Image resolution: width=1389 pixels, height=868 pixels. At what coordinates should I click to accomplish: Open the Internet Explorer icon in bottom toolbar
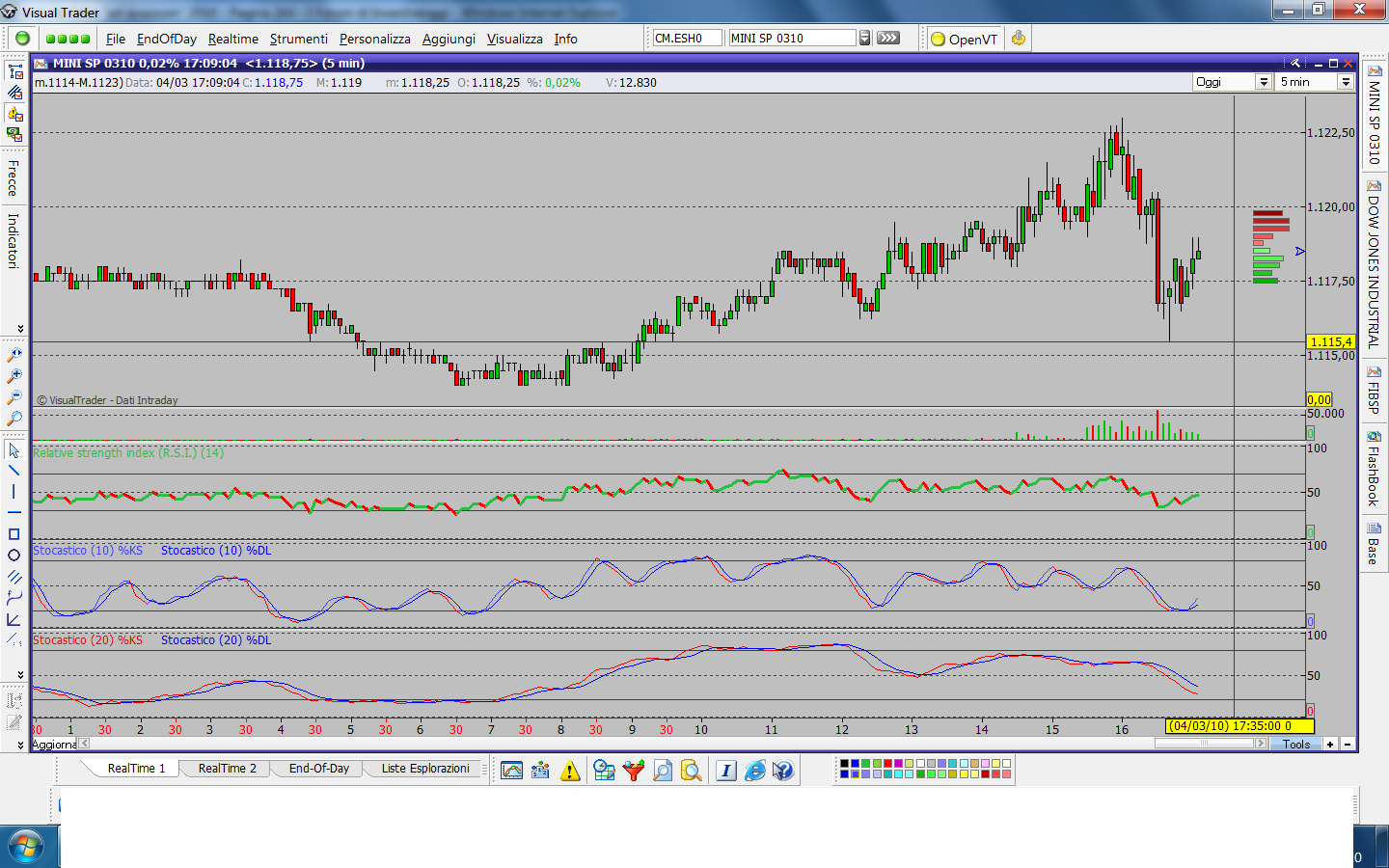coord(754,770)
